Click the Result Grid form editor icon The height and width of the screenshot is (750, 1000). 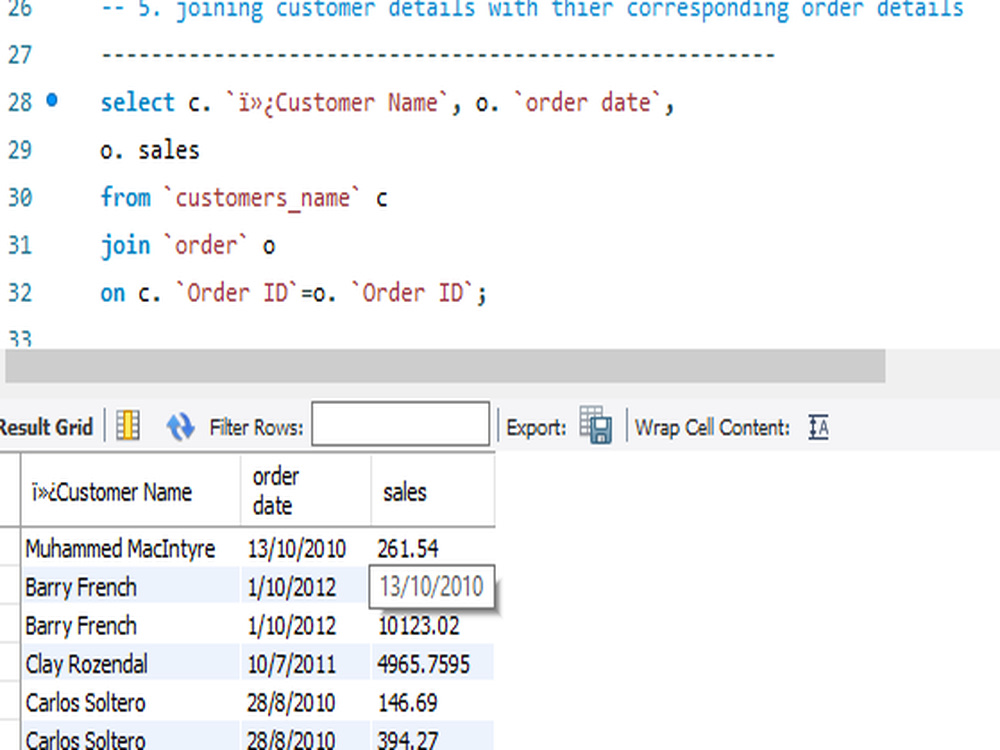tap(128, 426)
